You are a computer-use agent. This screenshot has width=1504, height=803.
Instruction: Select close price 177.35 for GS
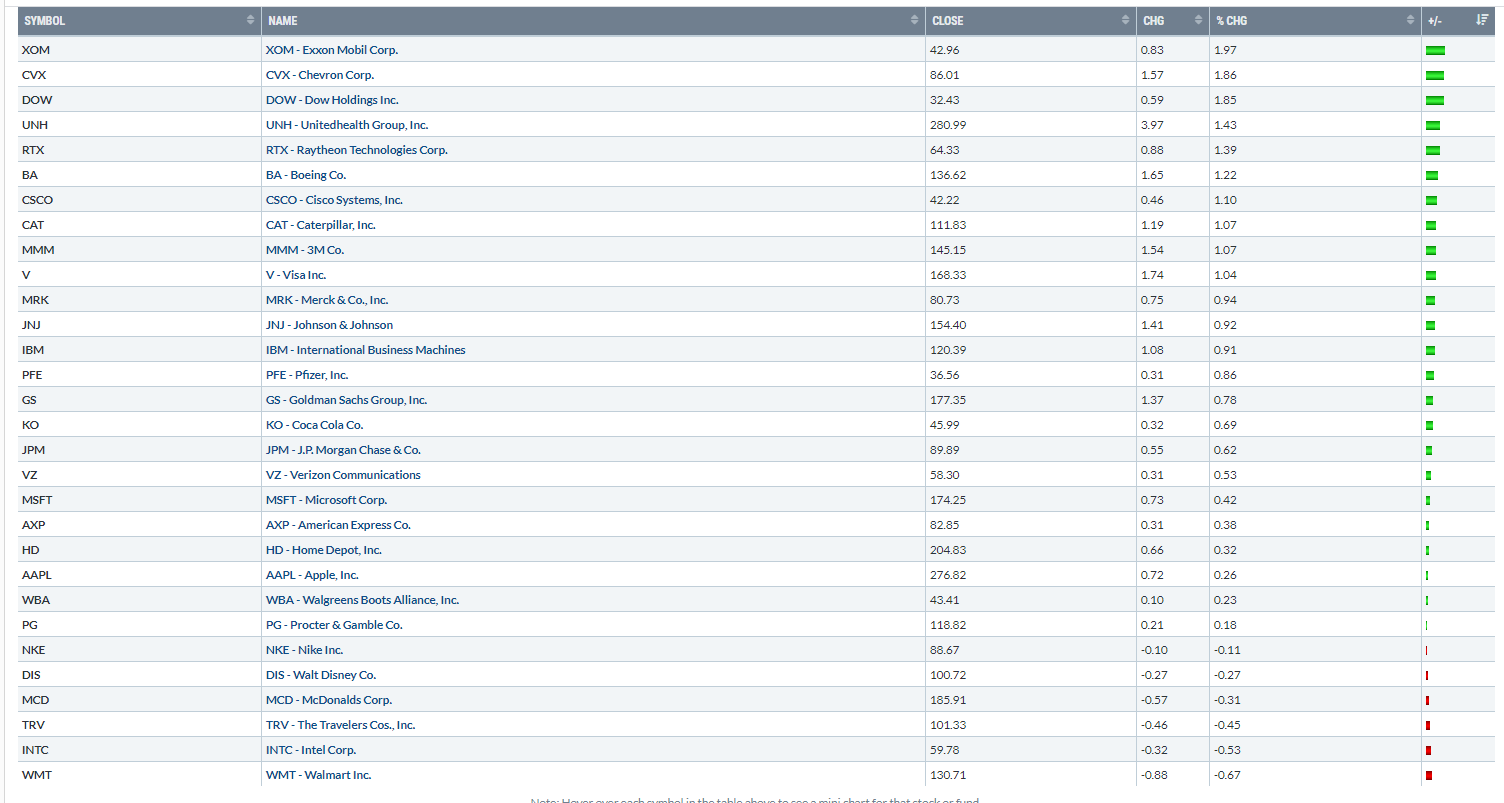pyautogui.click(x=948, y=400)
